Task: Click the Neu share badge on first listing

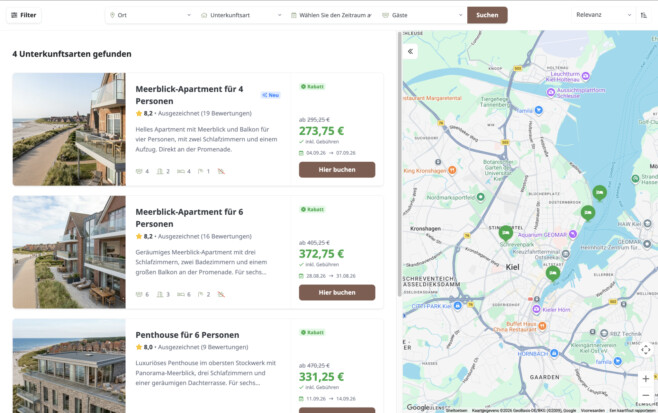Action: [x=271, y=95]
